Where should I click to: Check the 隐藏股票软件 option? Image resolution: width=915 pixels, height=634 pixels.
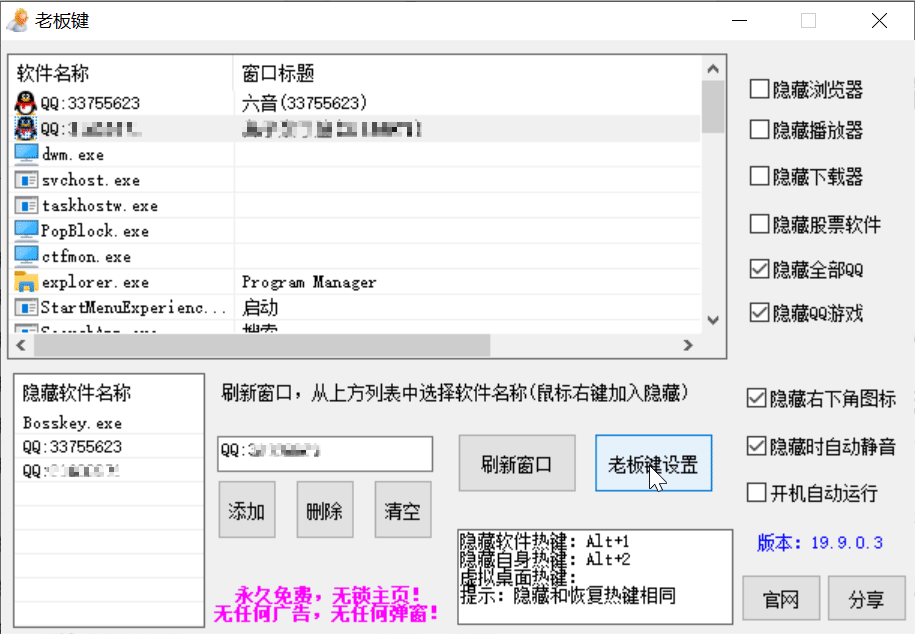click(x=758, y=223)
